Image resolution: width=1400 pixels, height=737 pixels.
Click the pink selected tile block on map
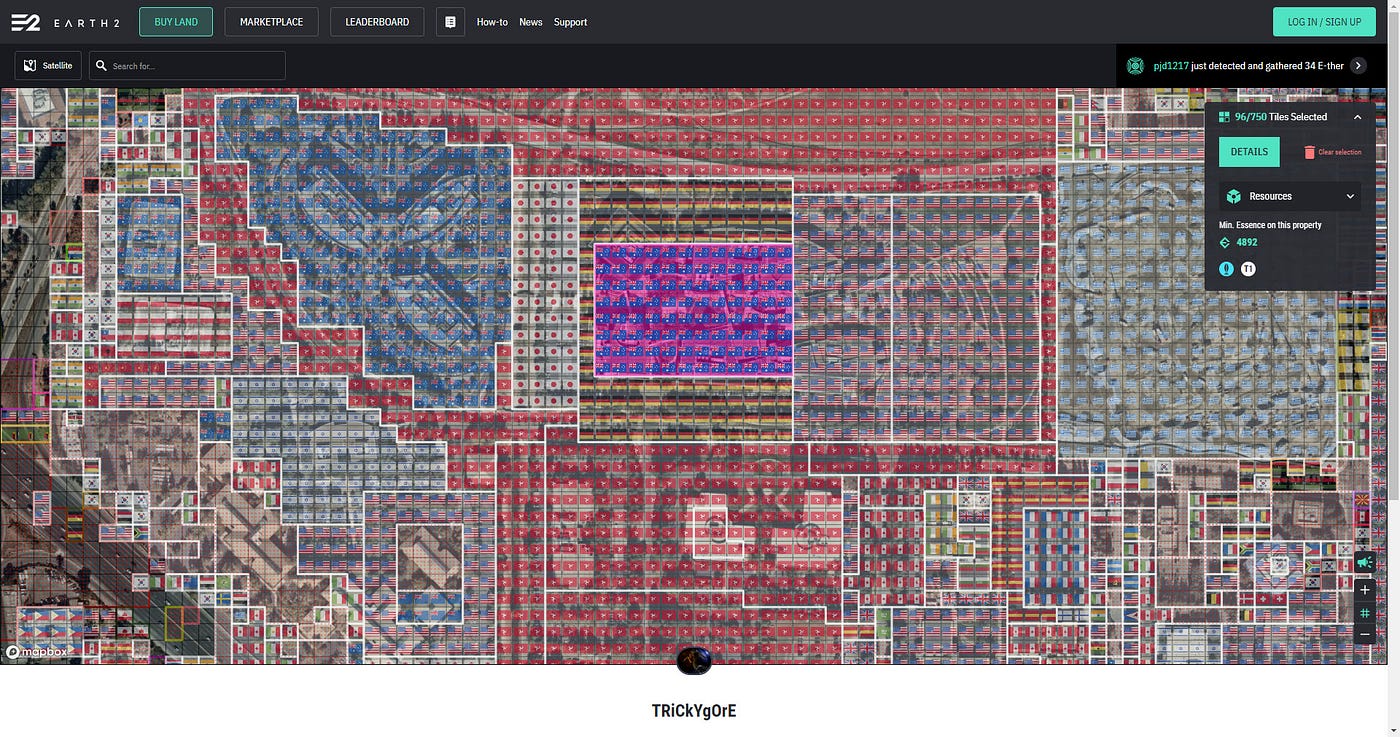coord(693,309)
